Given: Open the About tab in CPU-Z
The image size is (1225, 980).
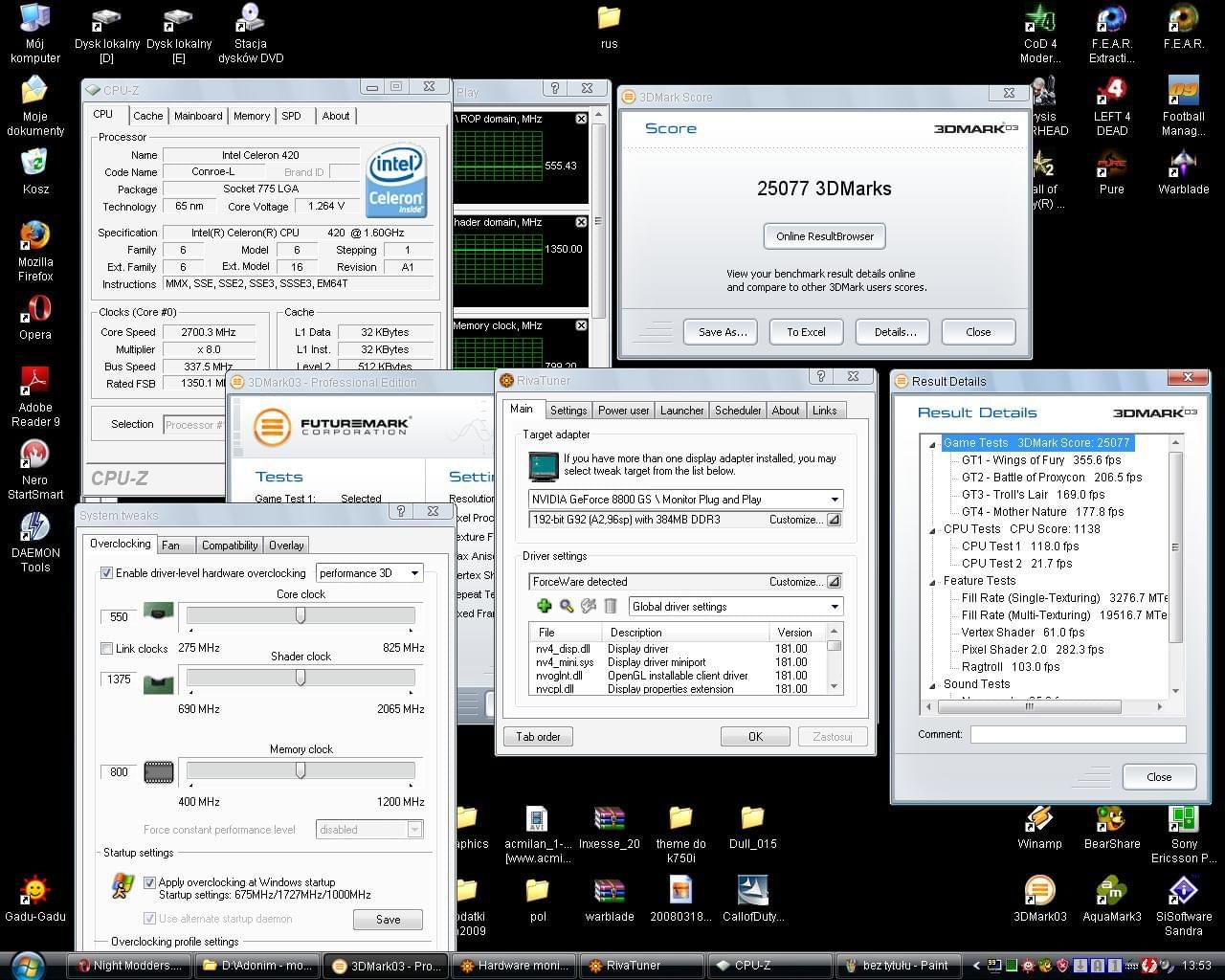Looking at the screenshot, I should (x=336, y=116).
